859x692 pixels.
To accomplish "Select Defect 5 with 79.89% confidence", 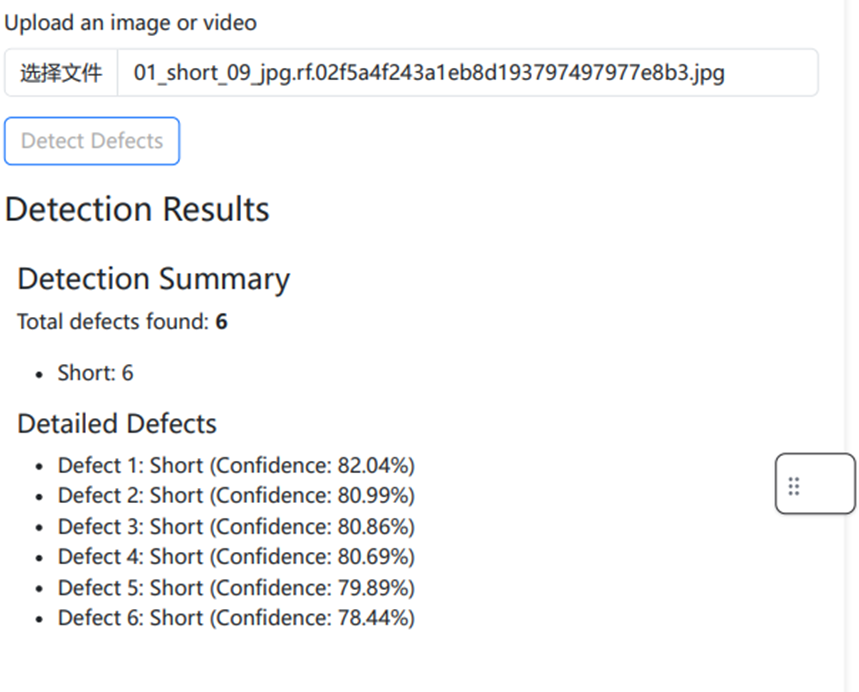I will (235, 588).
